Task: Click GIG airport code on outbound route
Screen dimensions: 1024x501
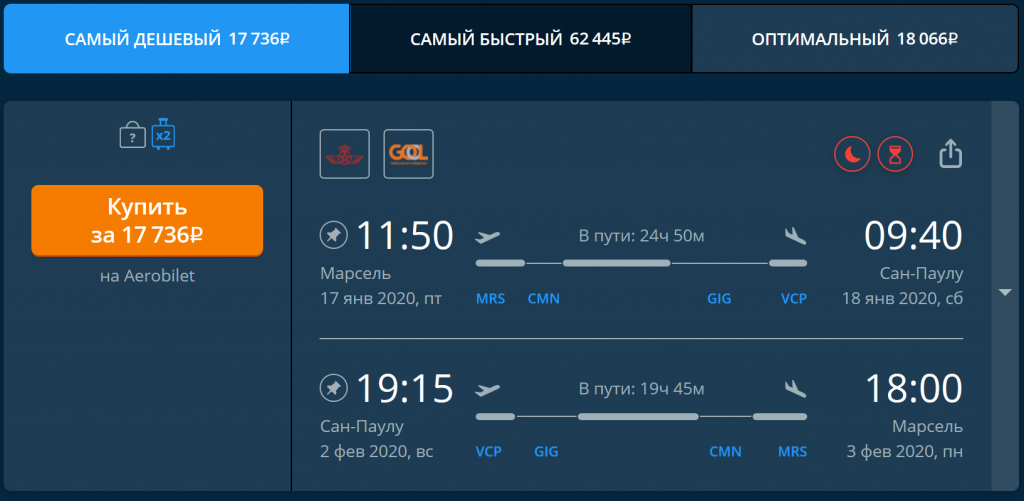Action: click(719, 299)
